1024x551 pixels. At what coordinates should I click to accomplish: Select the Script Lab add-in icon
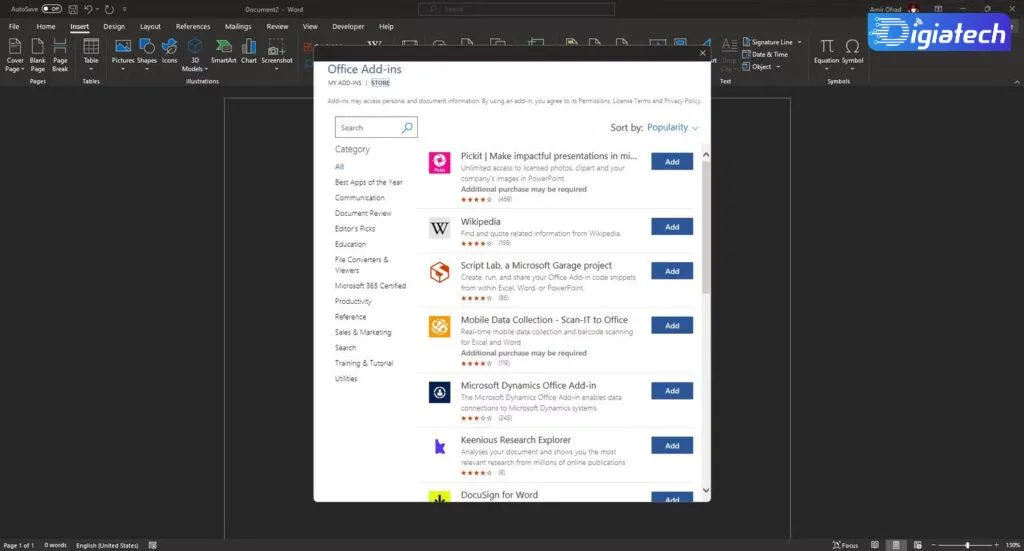[x=440, y=272]
